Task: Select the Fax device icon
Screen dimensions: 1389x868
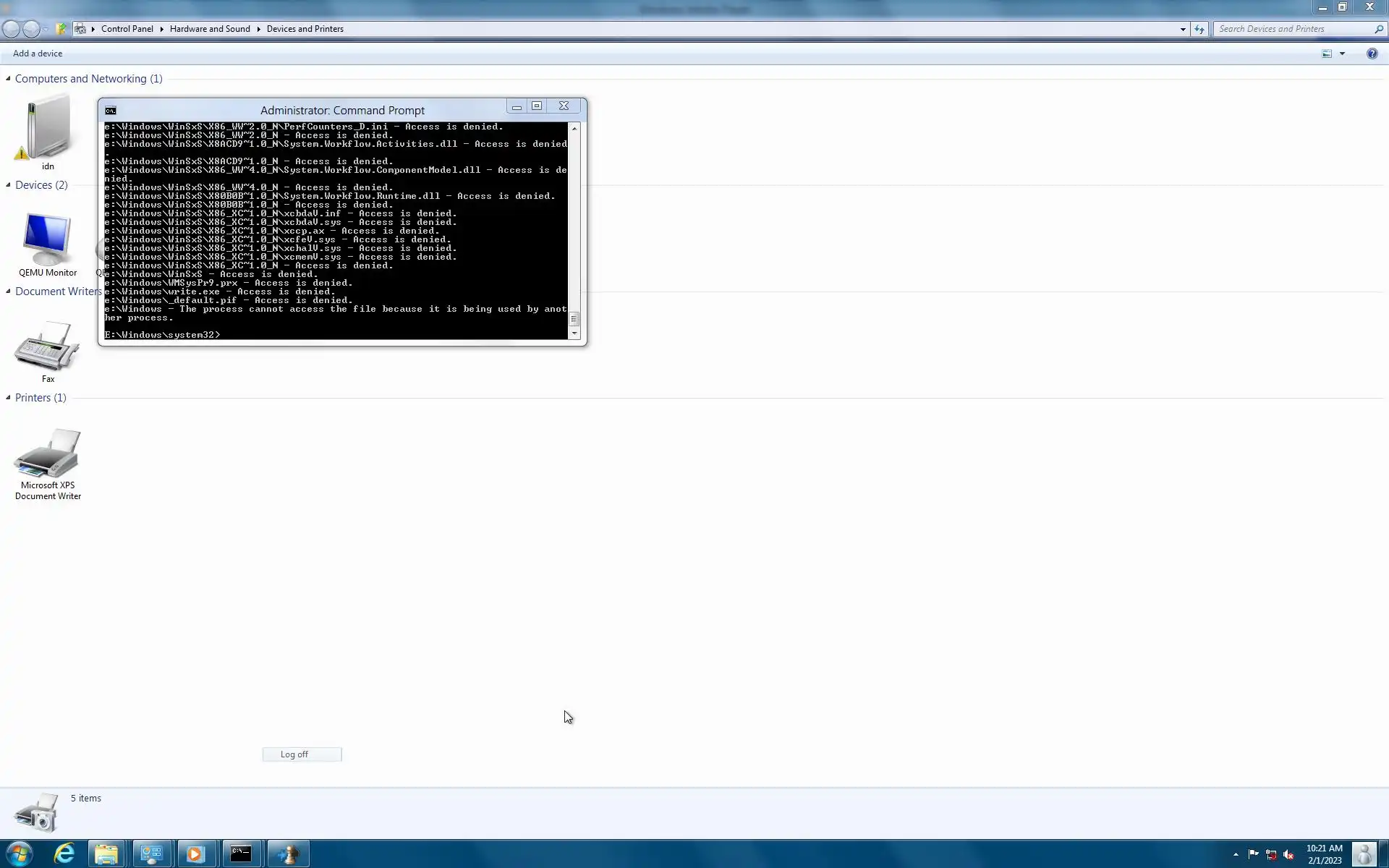Action: point(47,347)
